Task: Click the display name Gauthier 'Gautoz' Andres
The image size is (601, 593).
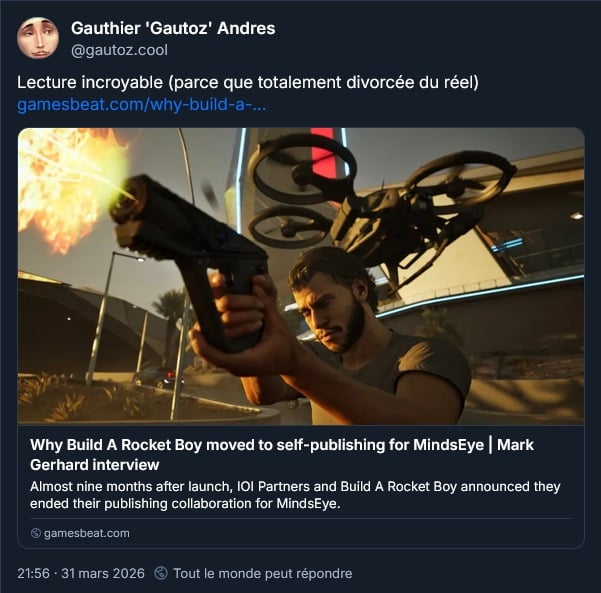Action: [173, 28]
